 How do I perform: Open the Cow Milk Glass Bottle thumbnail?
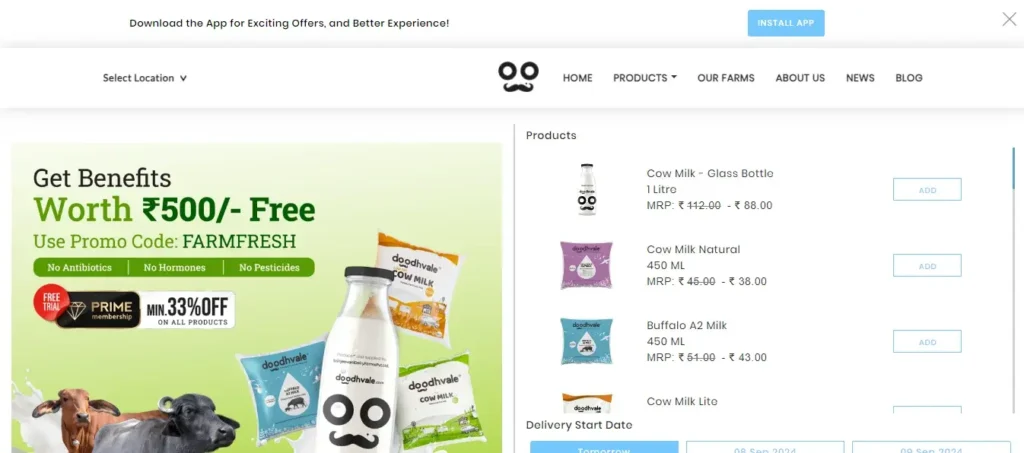pyautogui.click(x=586, y=189)
